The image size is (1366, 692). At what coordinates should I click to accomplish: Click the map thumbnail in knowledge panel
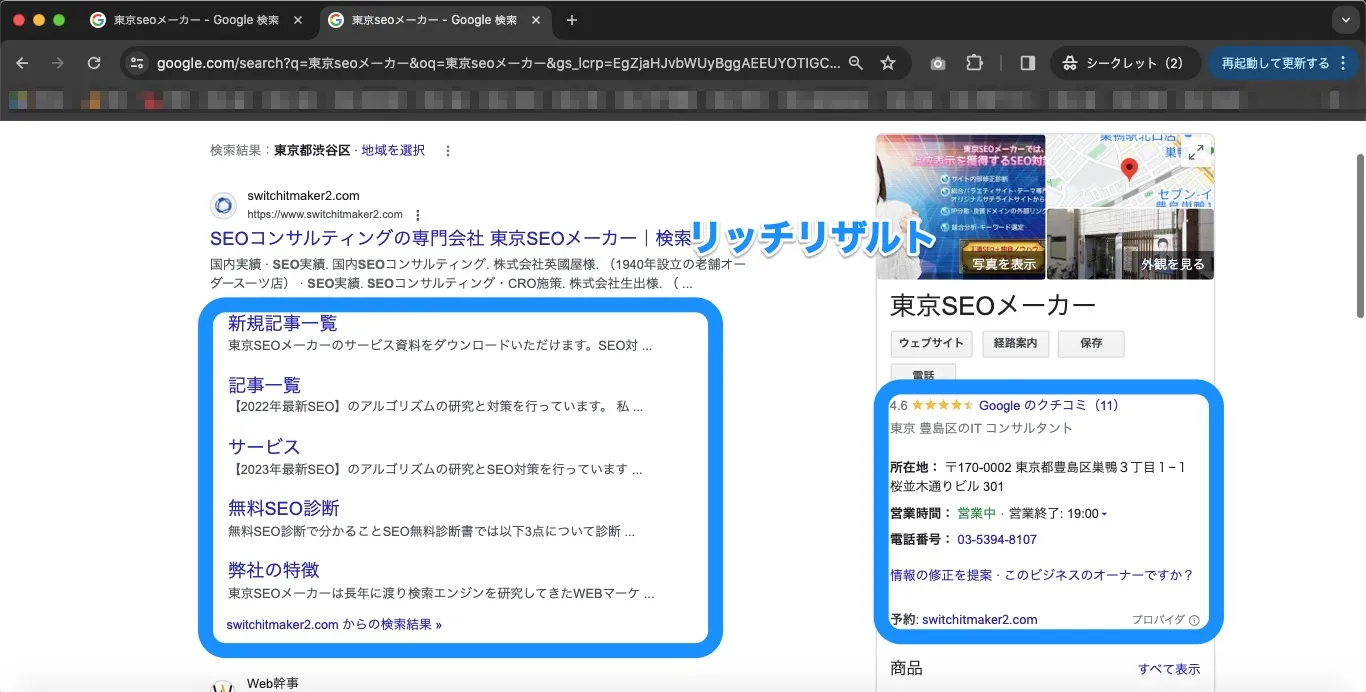(x=1131, y=171)
